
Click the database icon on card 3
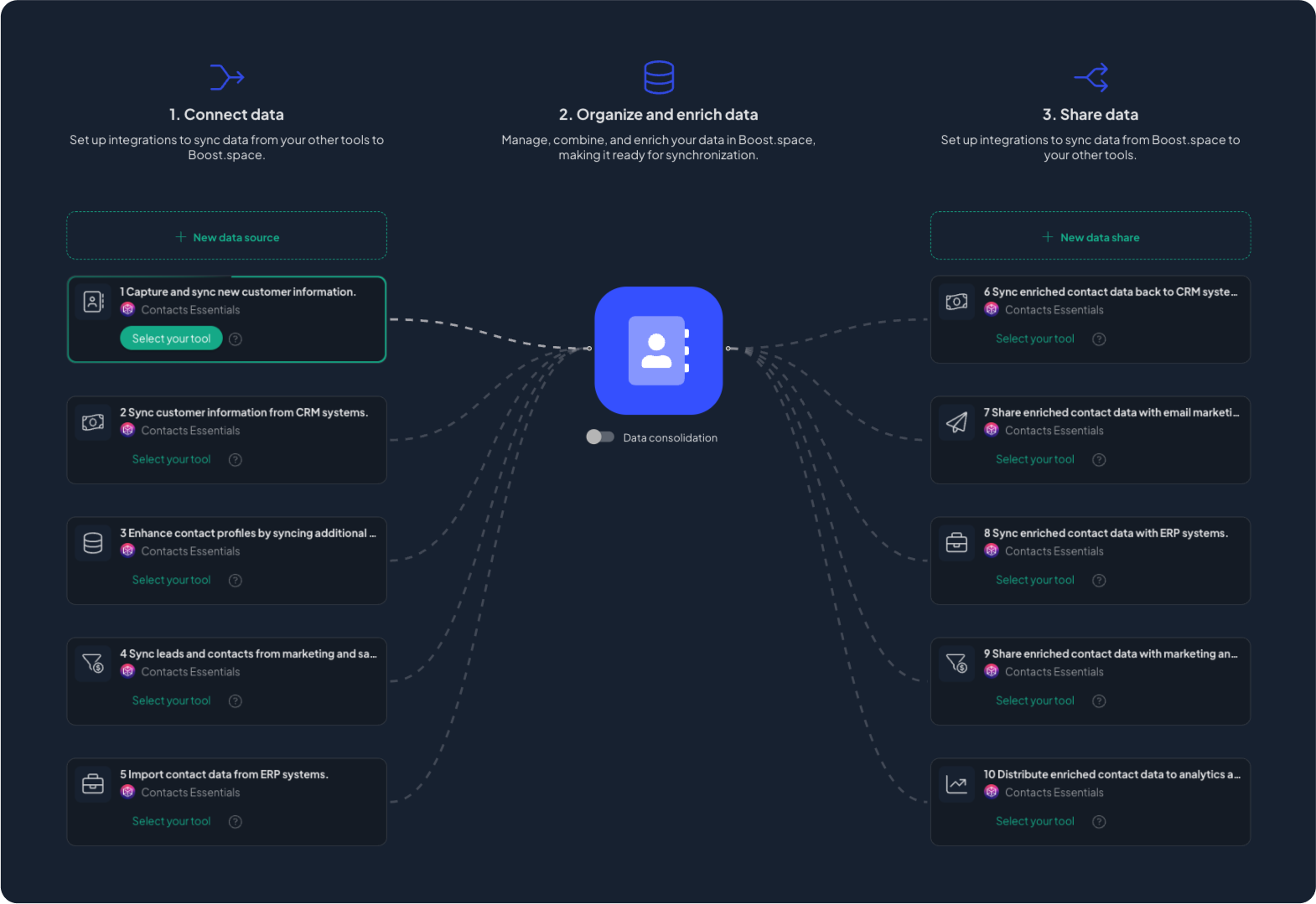tap(93, 543)
